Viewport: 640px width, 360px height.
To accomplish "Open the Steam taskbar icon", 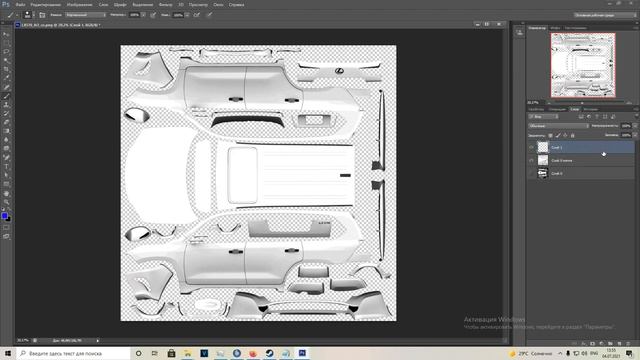I will click(269, 353).
